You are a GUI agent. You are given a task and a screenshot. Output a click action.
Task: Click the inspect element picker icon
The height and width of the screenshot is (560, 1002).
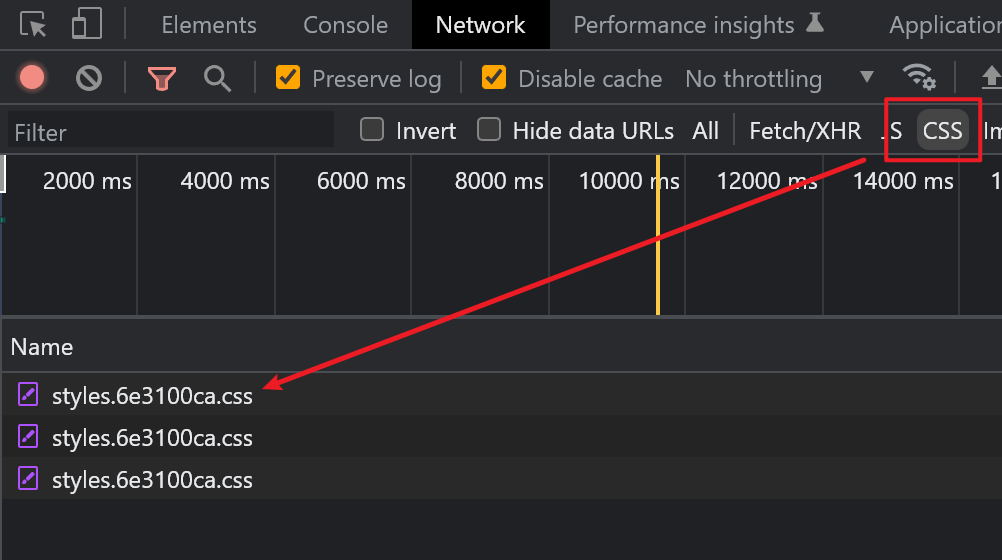(33, 25)
